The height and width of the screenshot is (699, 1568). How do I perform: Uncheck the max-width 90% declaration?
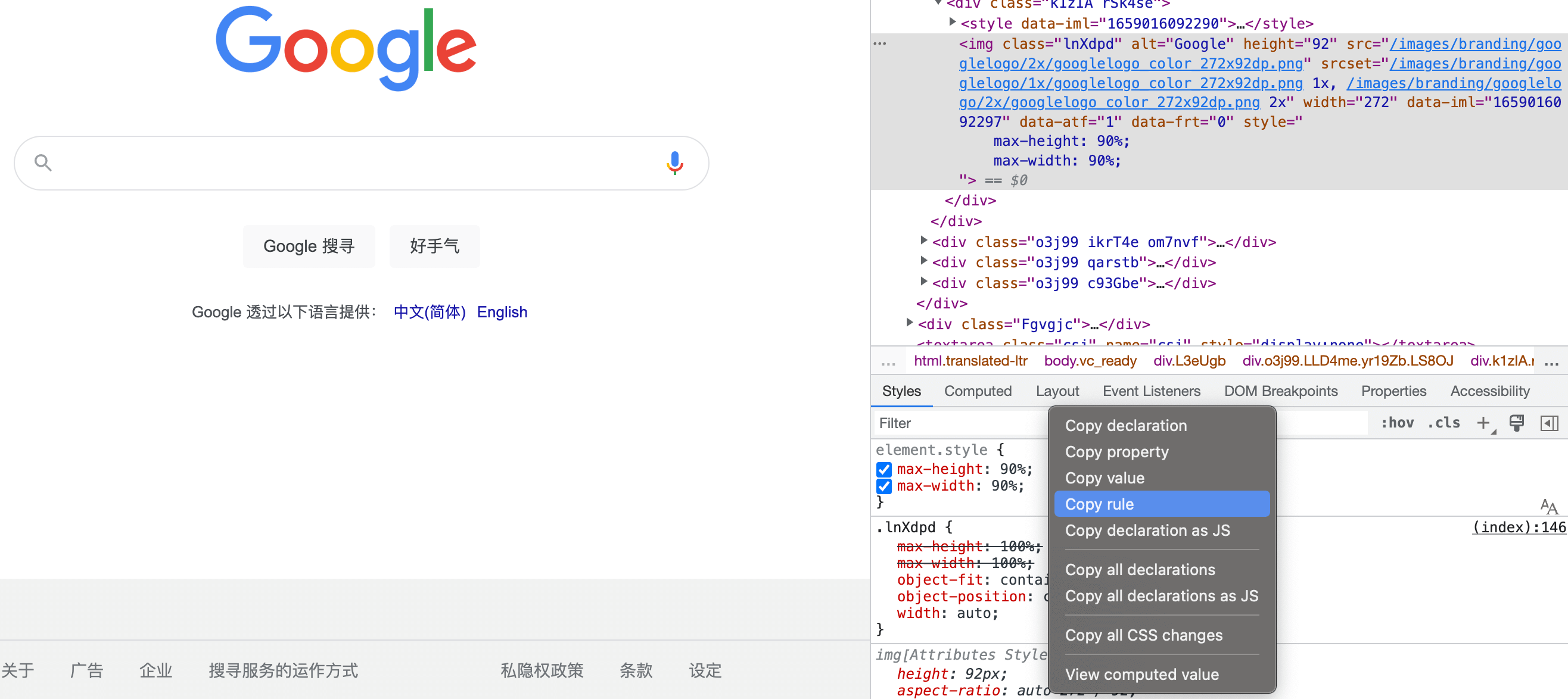[884, 486]
